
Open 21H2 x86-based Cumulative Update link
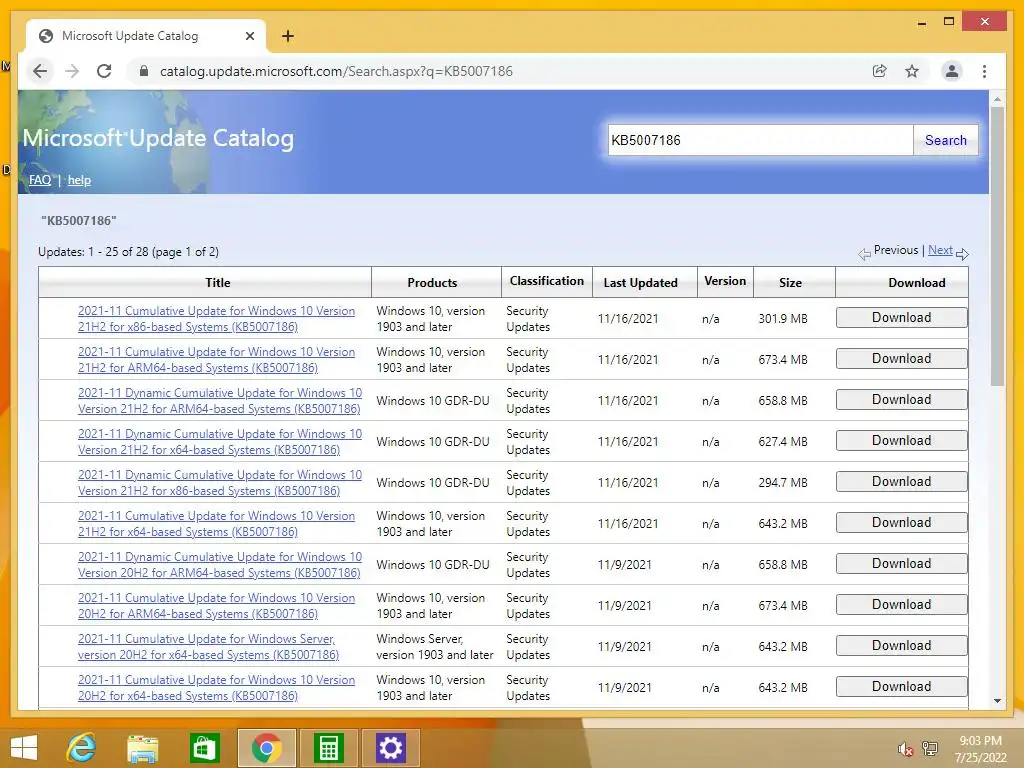[x=216, y=319]
